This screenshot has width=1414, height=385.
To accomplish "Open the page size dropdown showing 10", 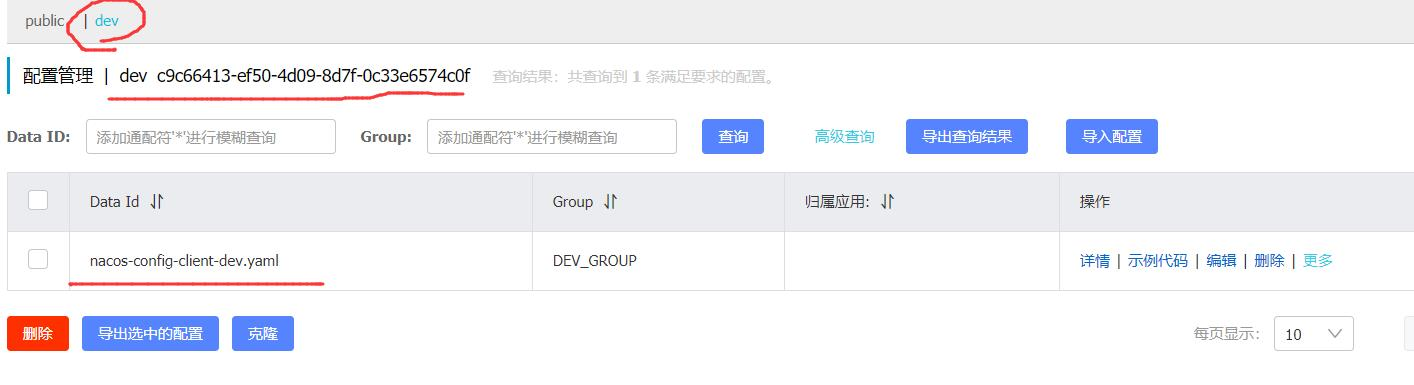I will pyautogui.click(x=1313, y=334).
